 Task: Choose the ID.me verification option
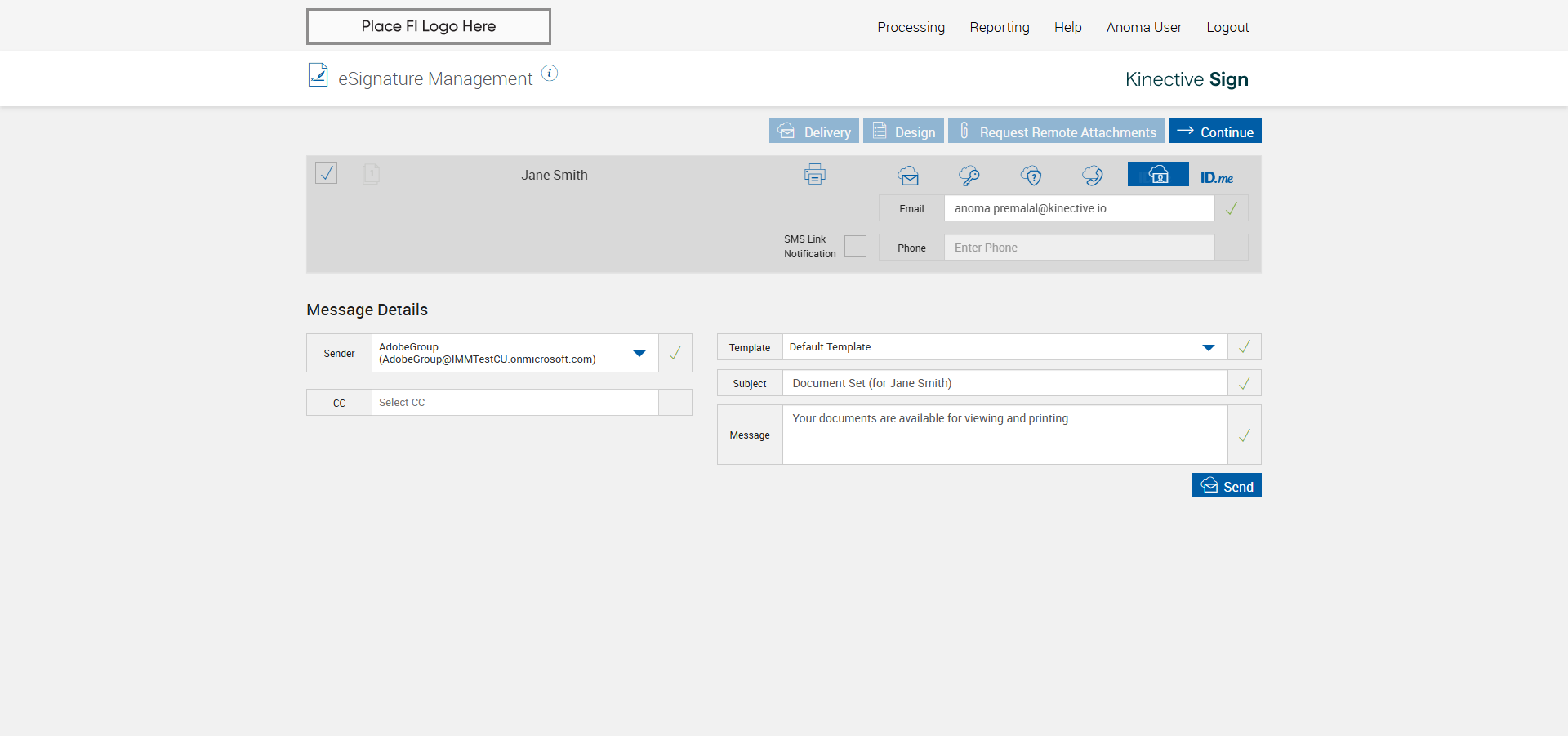(1217, 177)
